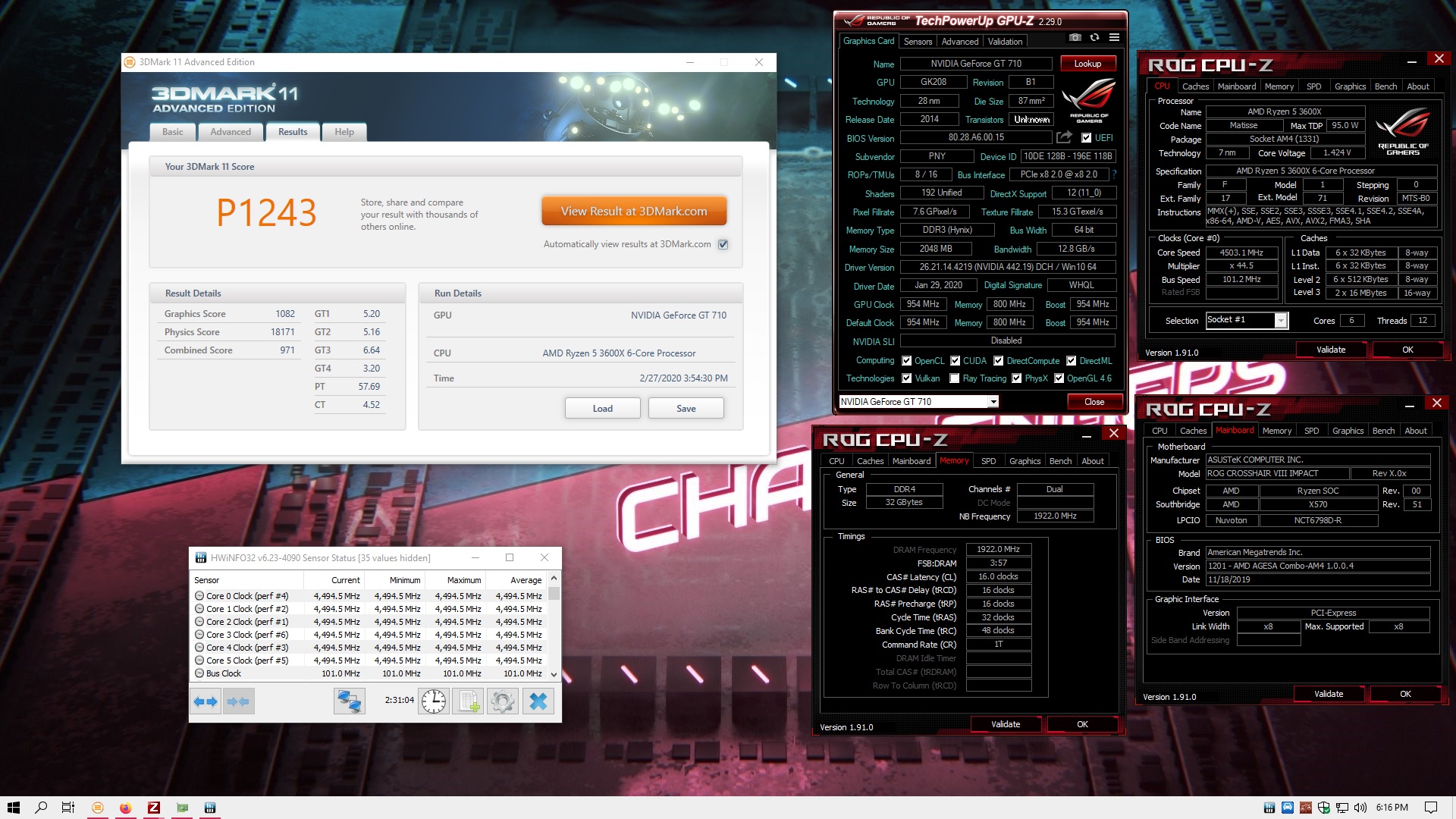Uncheck automatically view results at 3DMark.com

[x=723, y=244]
